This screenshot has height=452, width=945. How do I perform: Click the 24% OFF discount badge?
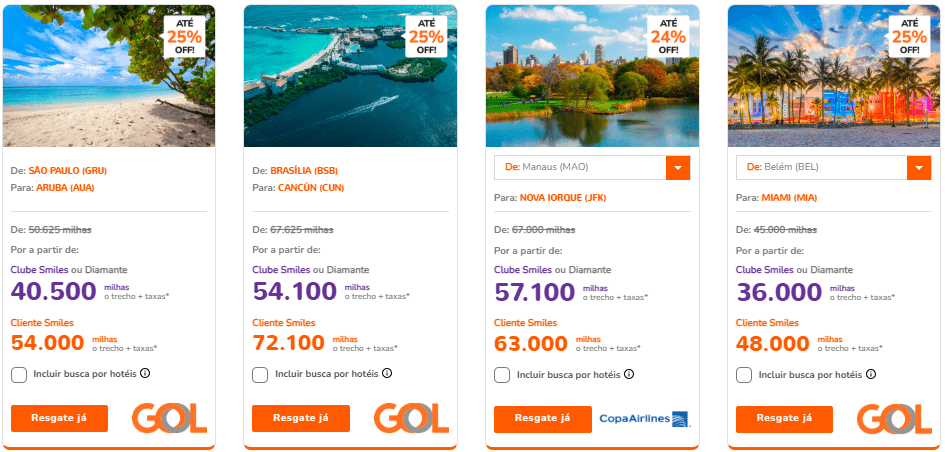tap(669, 36)
